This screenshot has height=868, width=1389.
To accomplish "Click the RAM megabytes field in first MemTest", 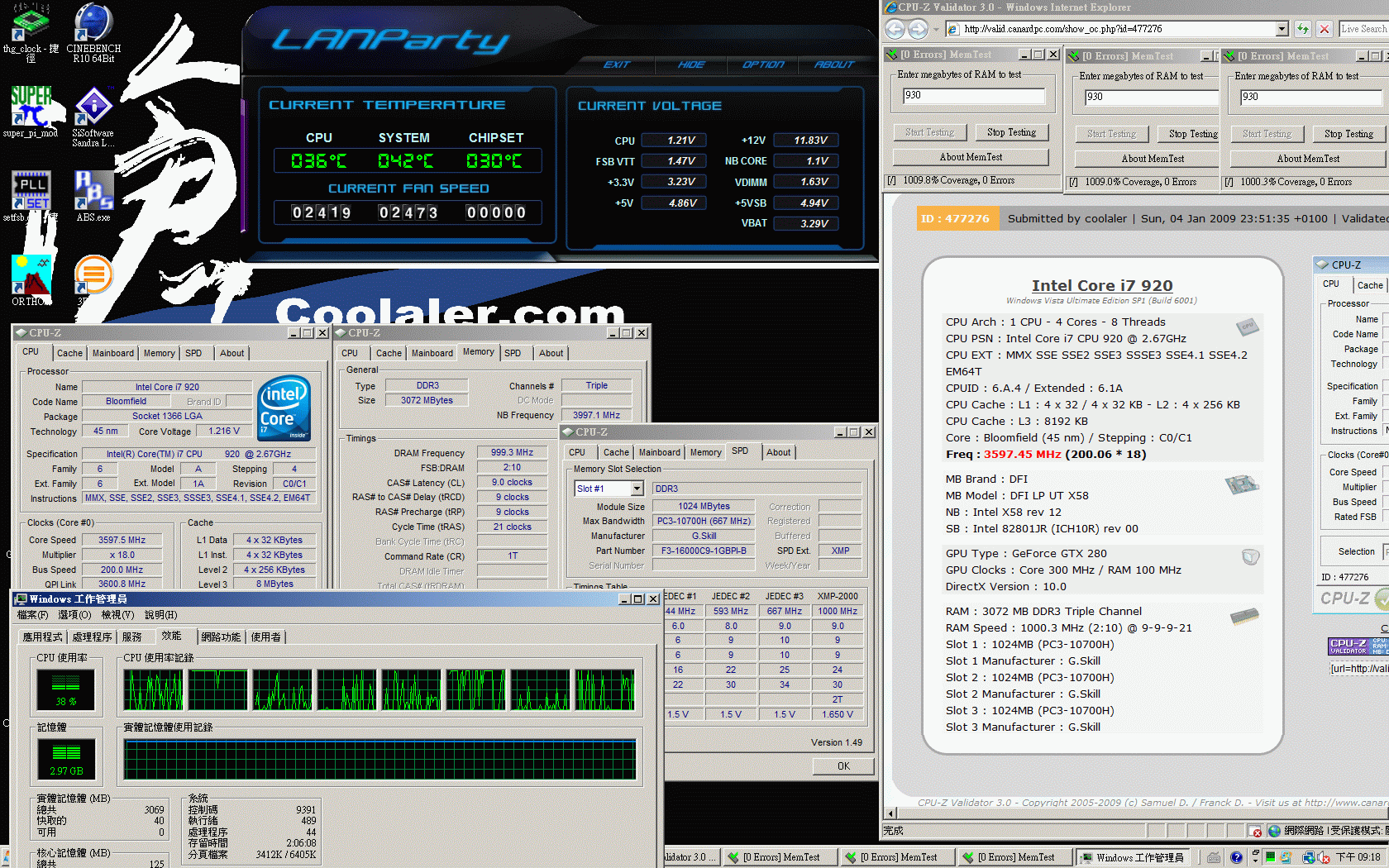I will click(x=973, y=96).
